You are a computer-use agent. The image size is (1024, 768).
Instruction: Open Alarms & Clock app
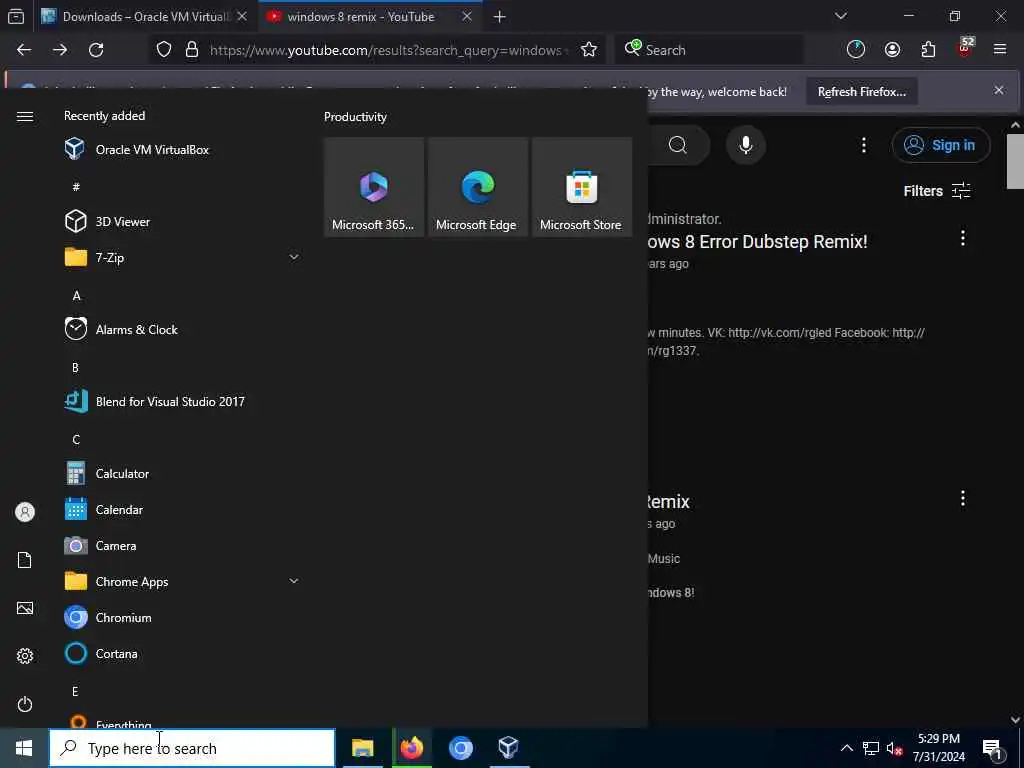click(182, 329)
